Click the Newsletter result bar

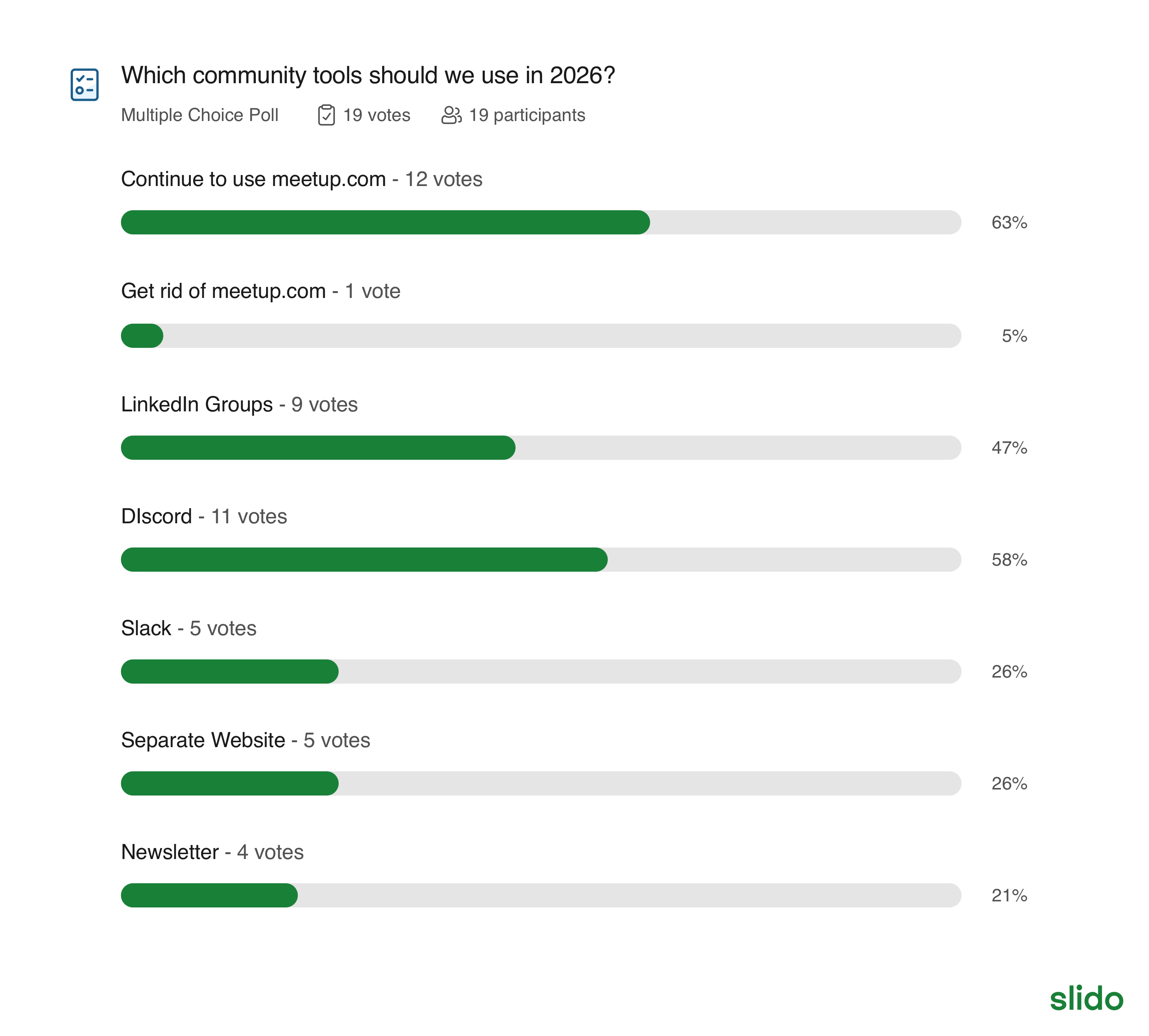[540, 895]
